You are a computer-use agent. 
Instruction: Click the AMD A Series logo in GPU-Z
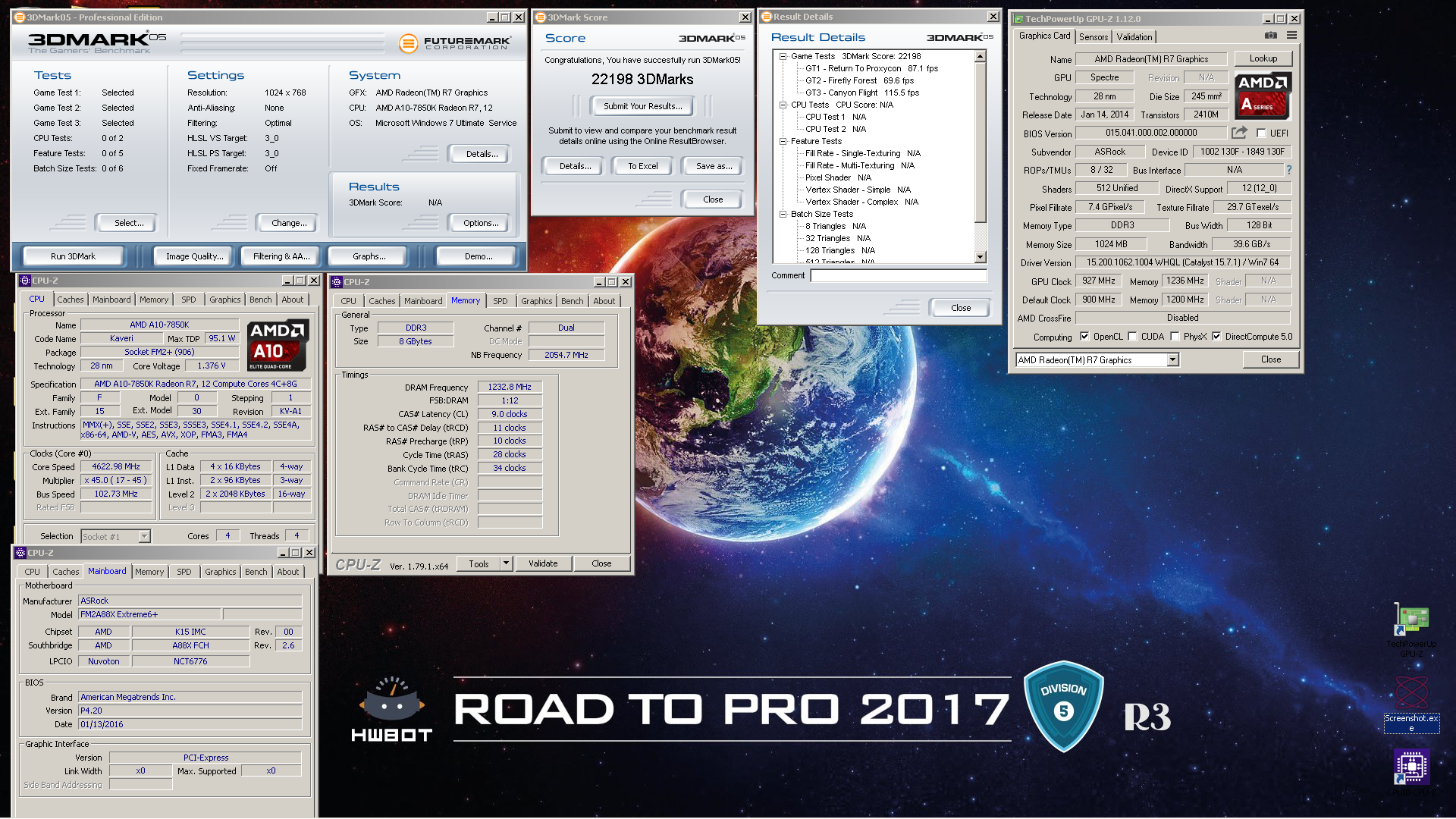[1261, 96]
